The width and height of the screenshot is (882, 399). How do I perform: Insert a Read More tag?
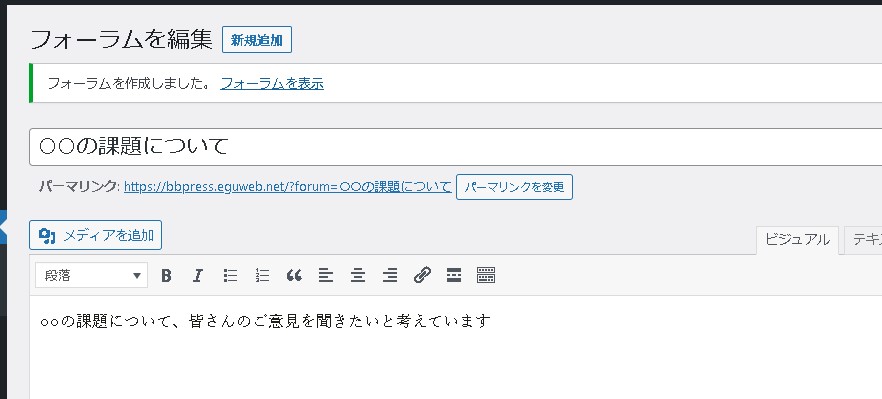coord(454,275)
